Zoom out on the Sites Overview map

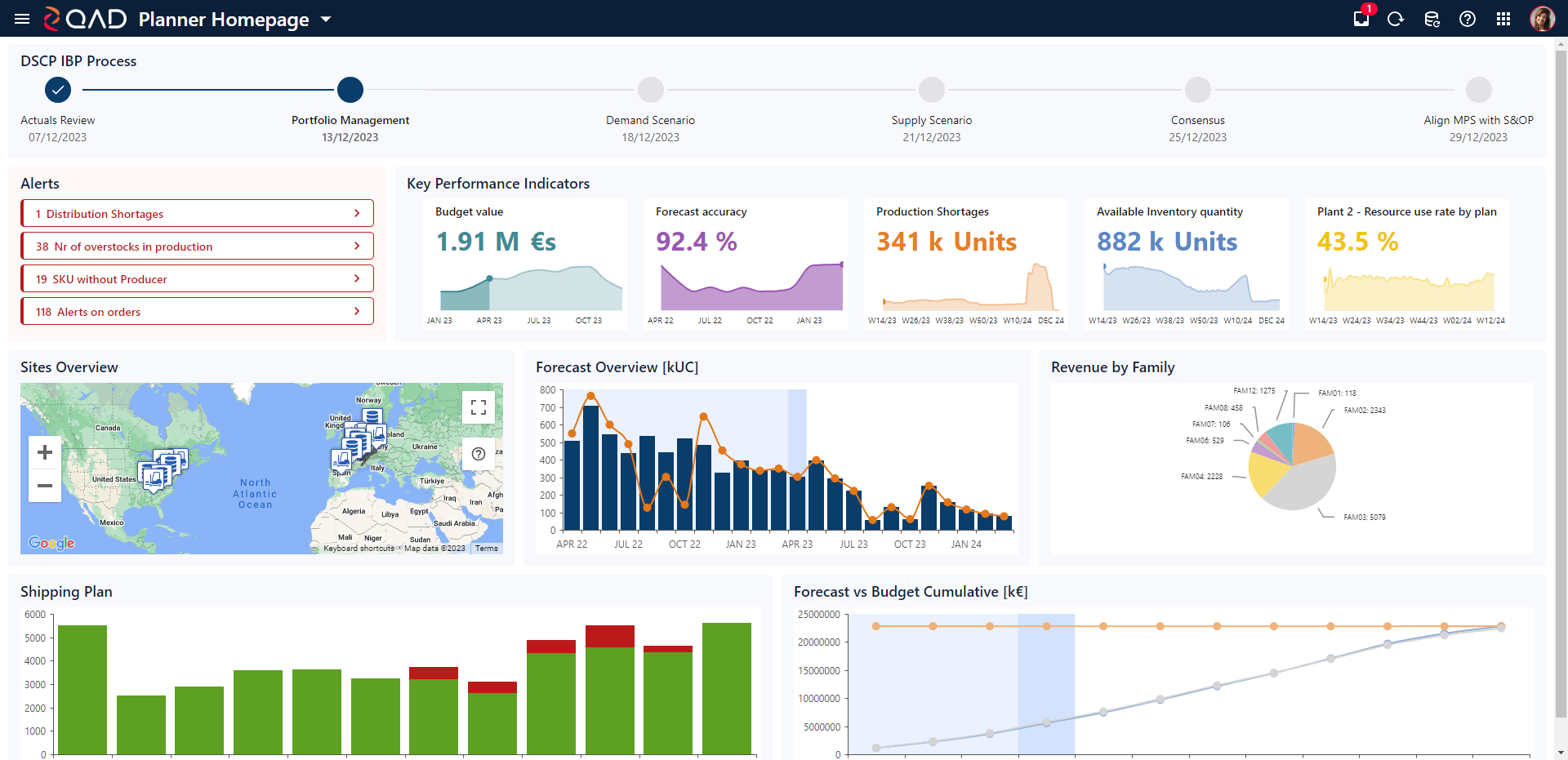pos(45,486)
